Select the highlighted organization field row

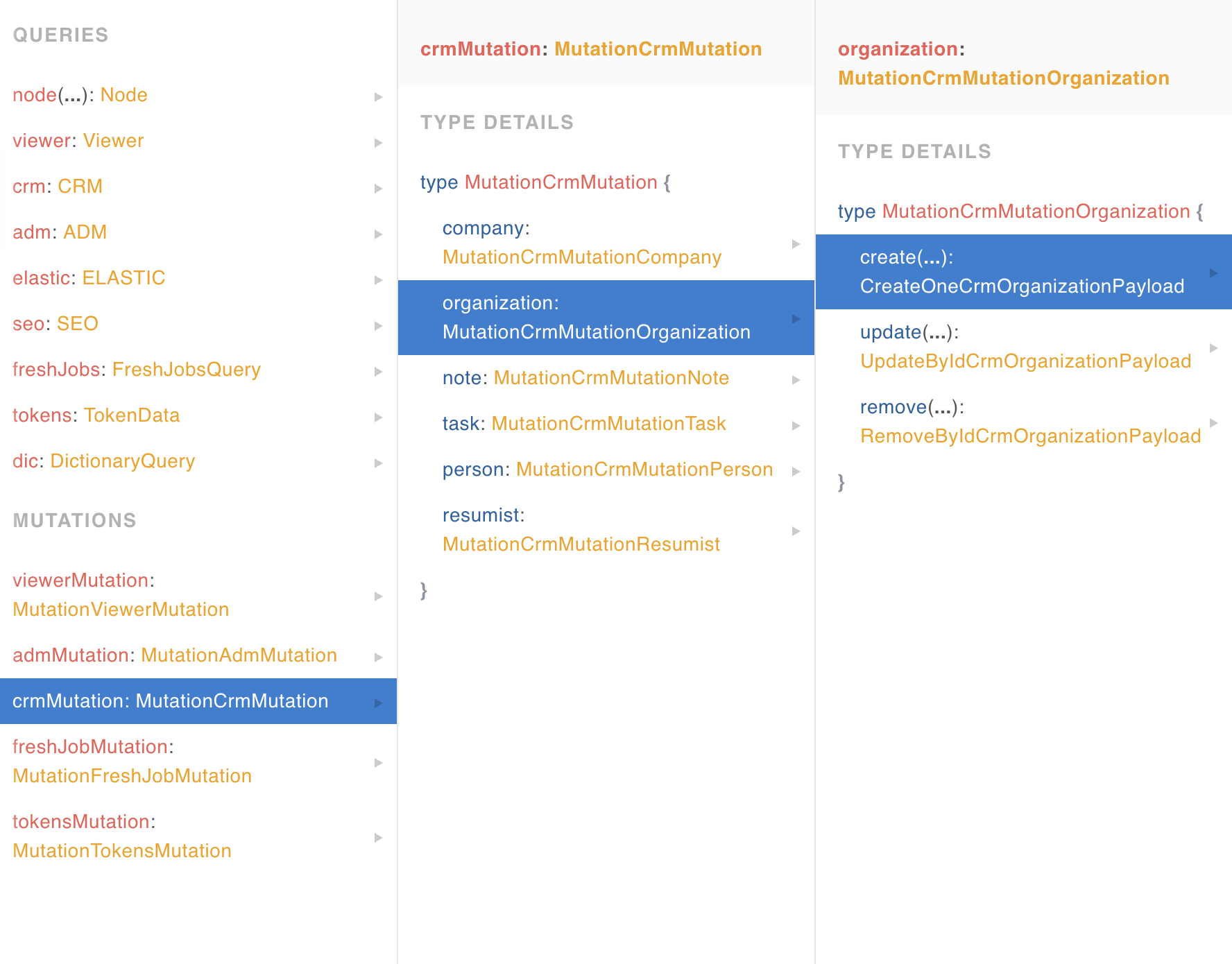coord(606,318)
